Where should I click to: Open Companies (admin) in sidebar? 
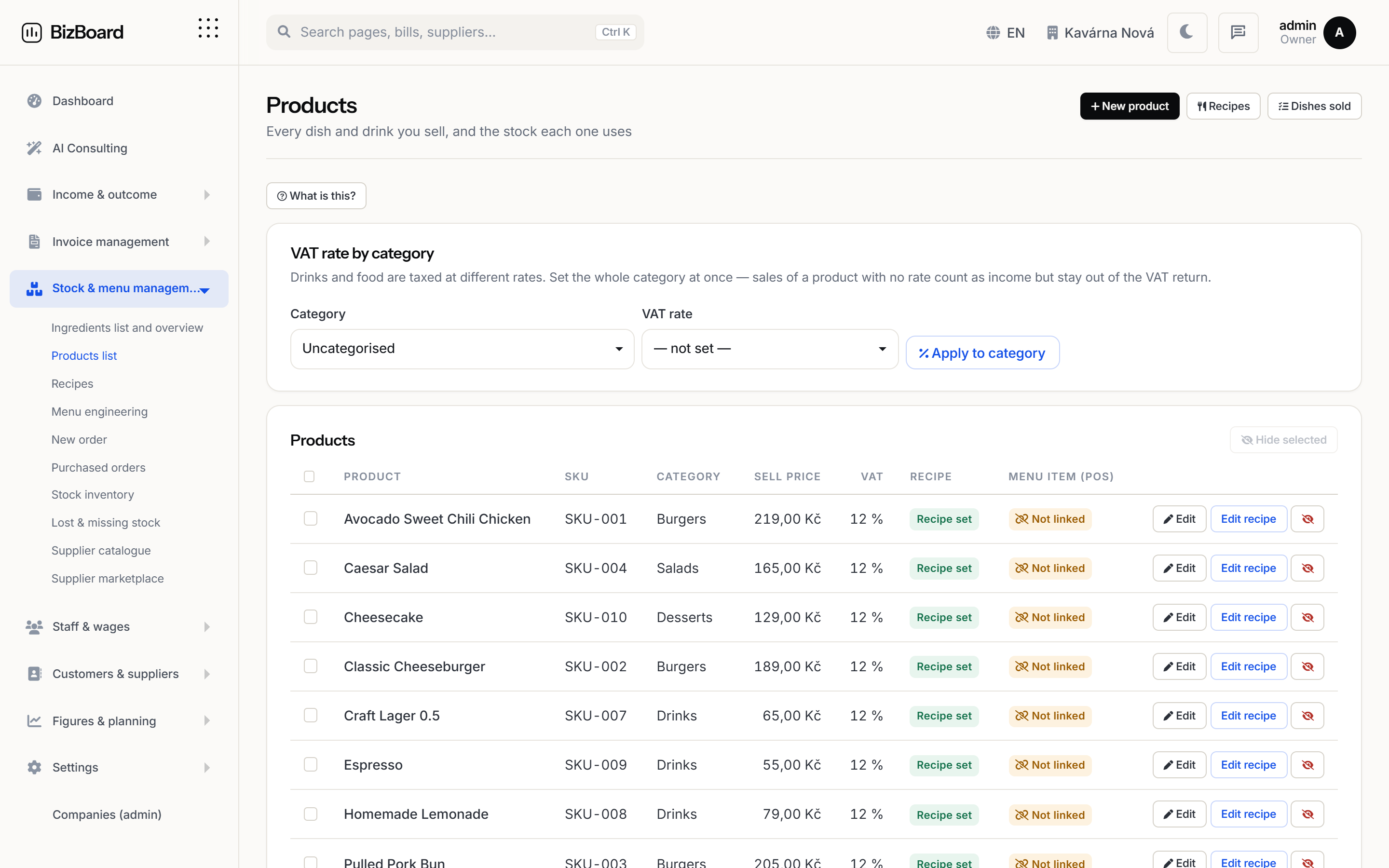point(107,814)
